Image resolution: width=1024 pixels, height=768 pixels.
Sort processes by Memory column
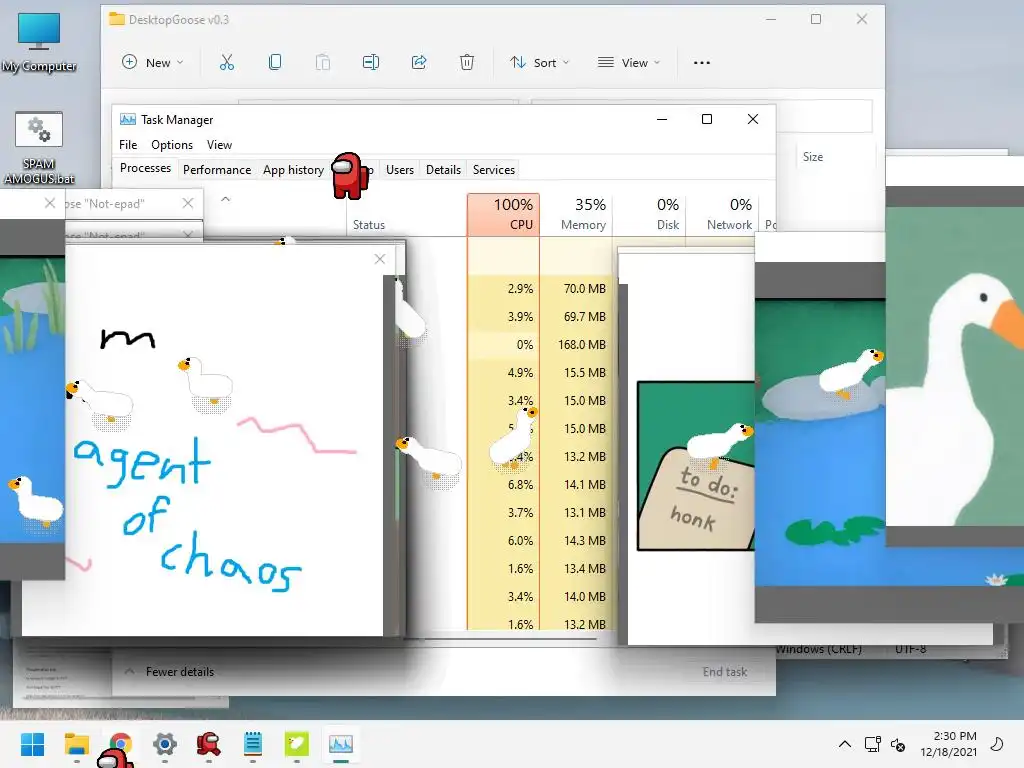point(577,214)
